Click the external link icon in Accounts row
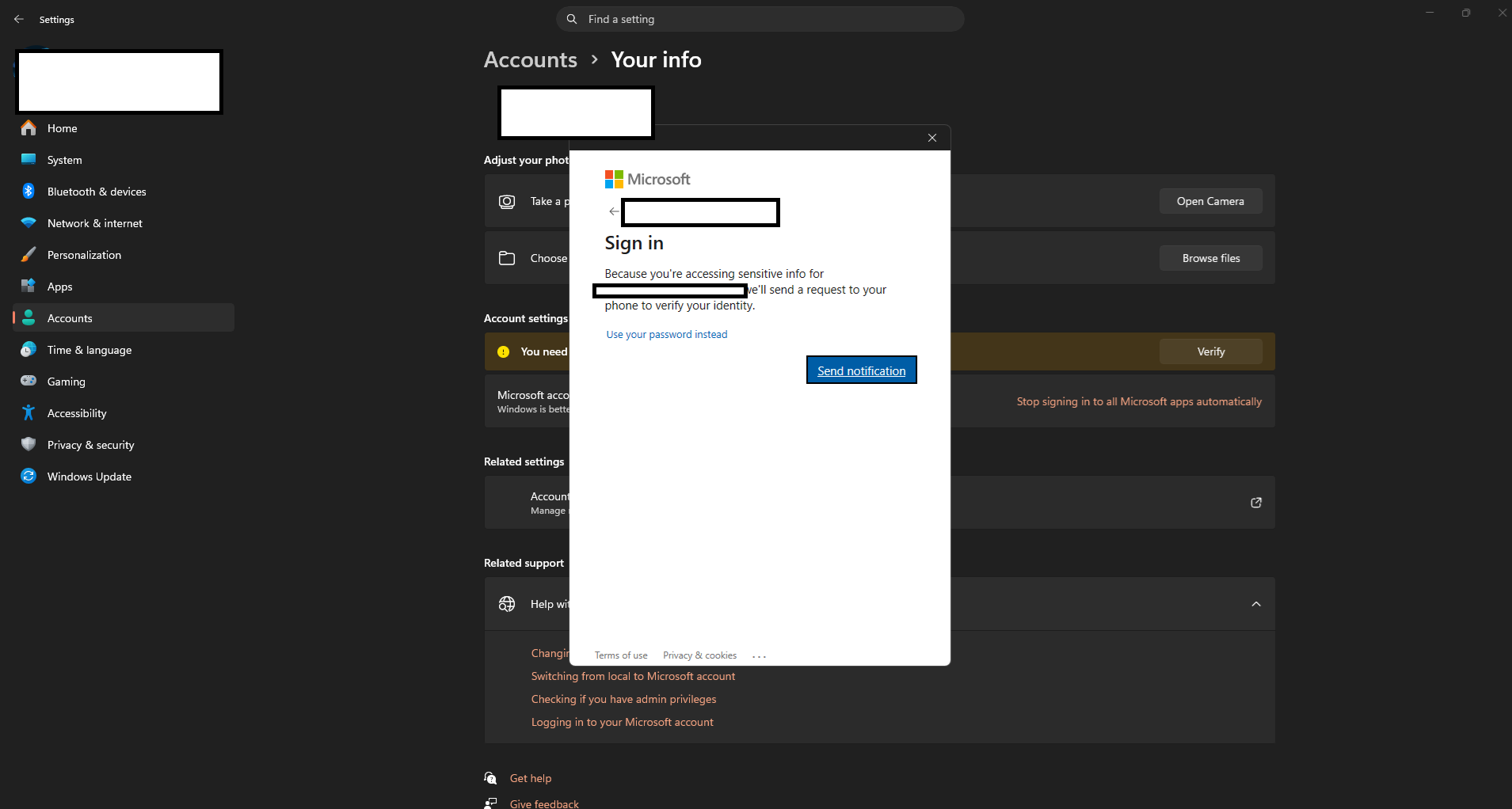The image size is (1512, 809). pyautogui.click(x=1256, y=503)
